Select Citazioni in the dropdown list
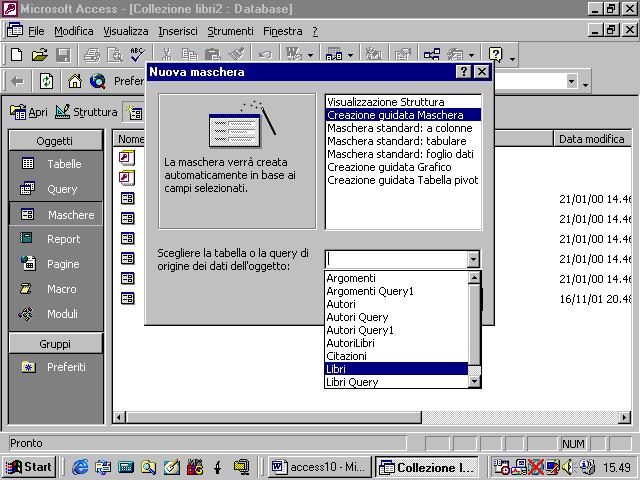 pos(396,356)
